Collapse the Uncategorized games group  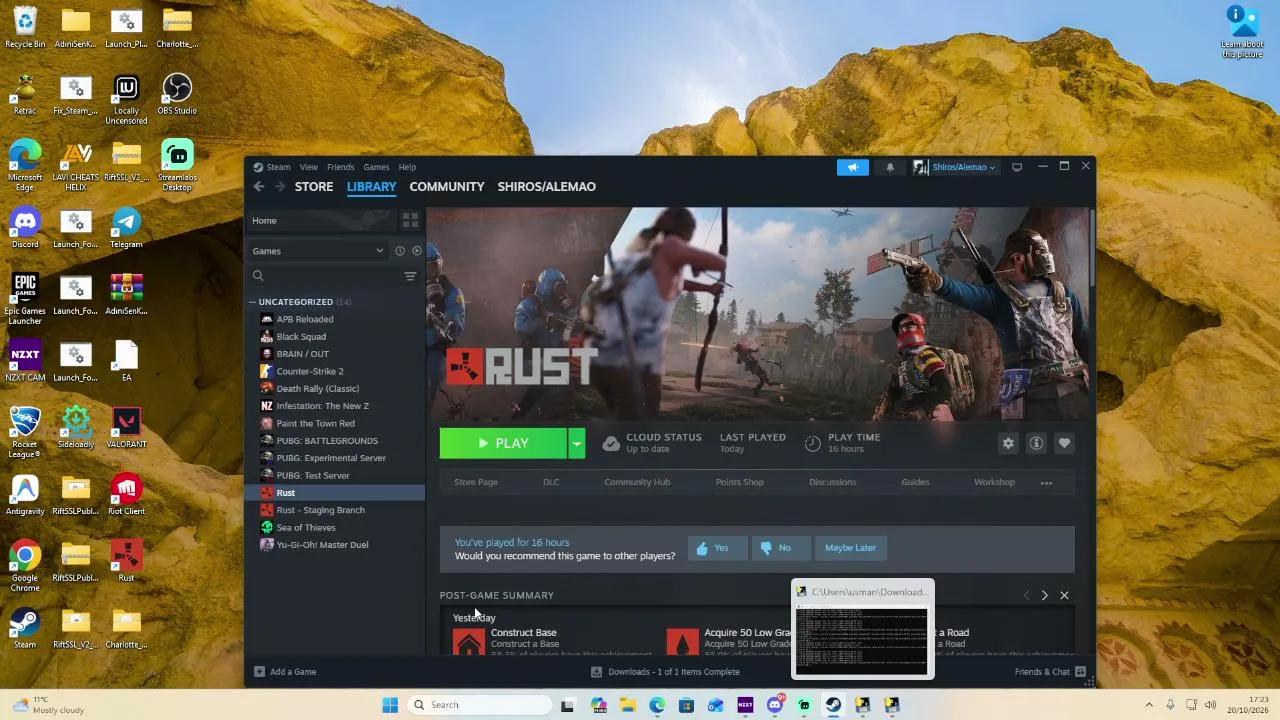click(x=253, y=302)
